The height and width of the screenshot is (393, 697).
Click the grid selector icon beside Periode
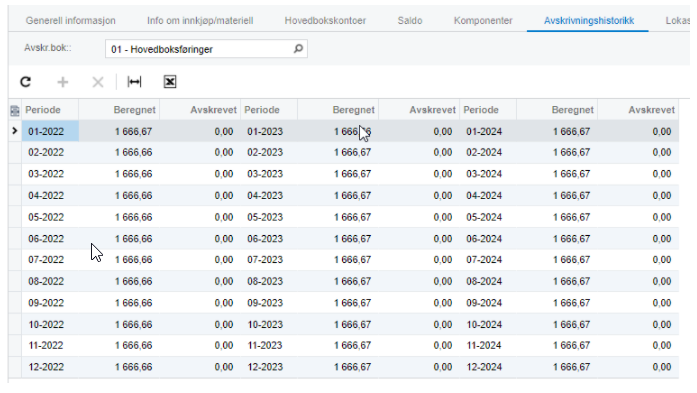pos(15,110)
